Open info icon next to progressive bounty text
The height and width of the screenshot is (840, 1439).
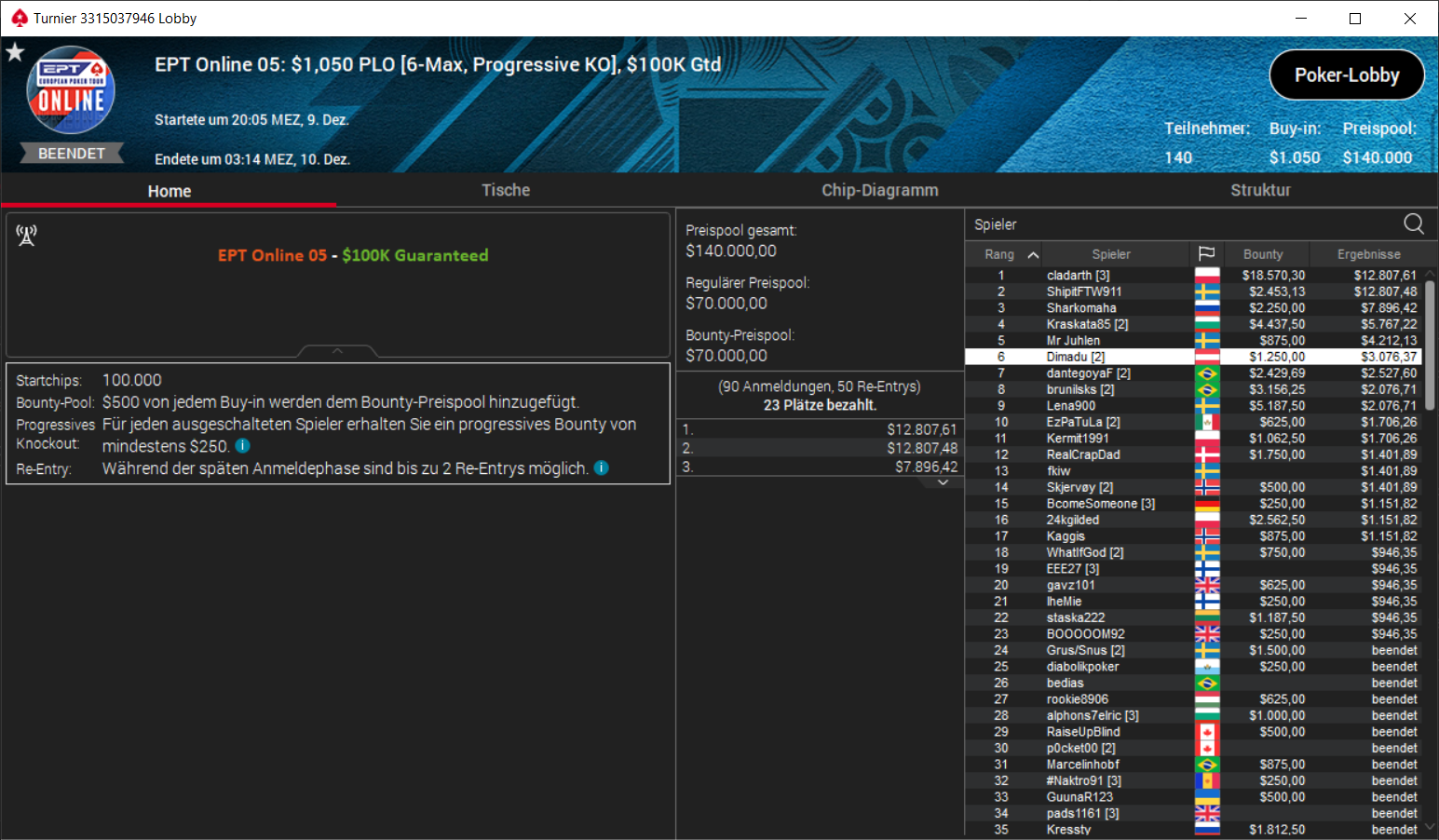pos(242,446)
